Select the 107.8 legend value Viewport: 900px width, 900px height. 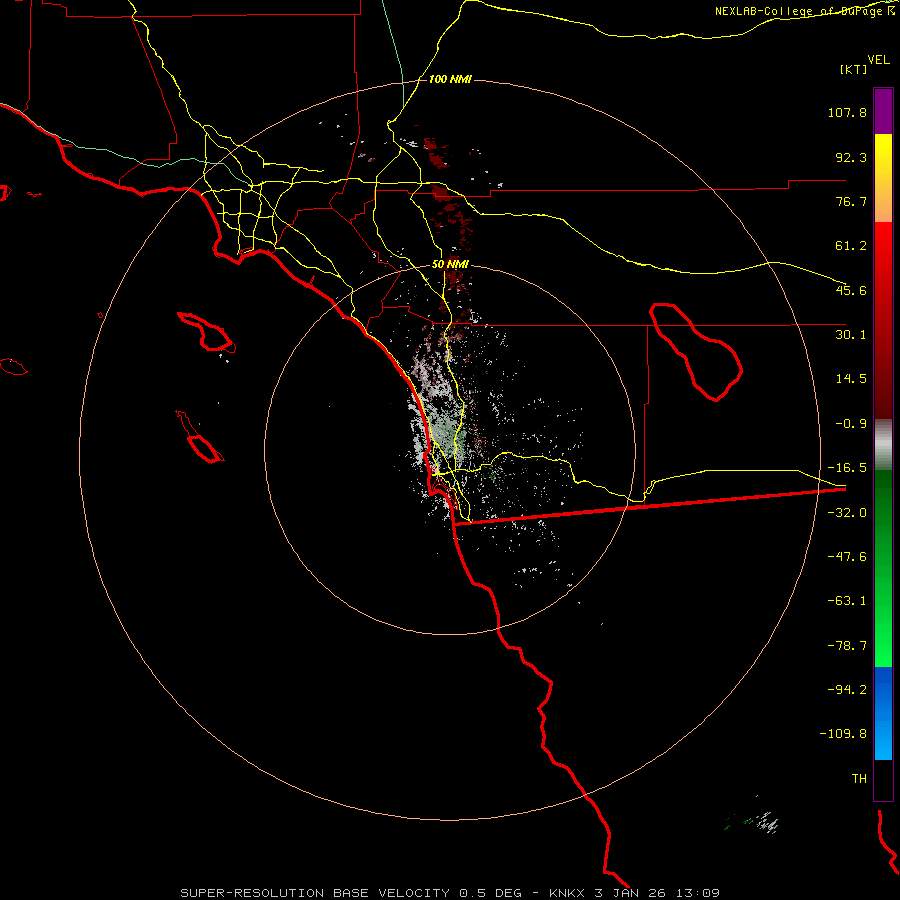(847, 112)
